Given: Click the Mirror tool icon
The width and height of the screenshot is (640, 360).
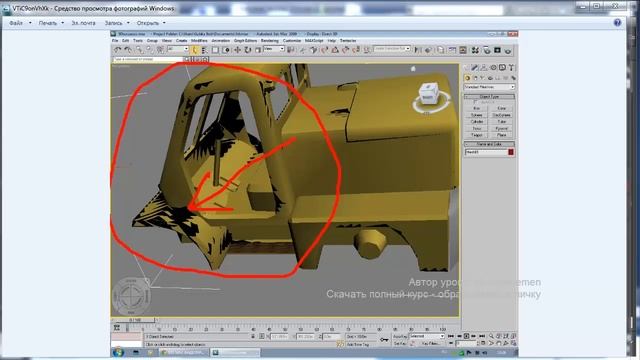Looking at the screenshot, I should 418,50.
